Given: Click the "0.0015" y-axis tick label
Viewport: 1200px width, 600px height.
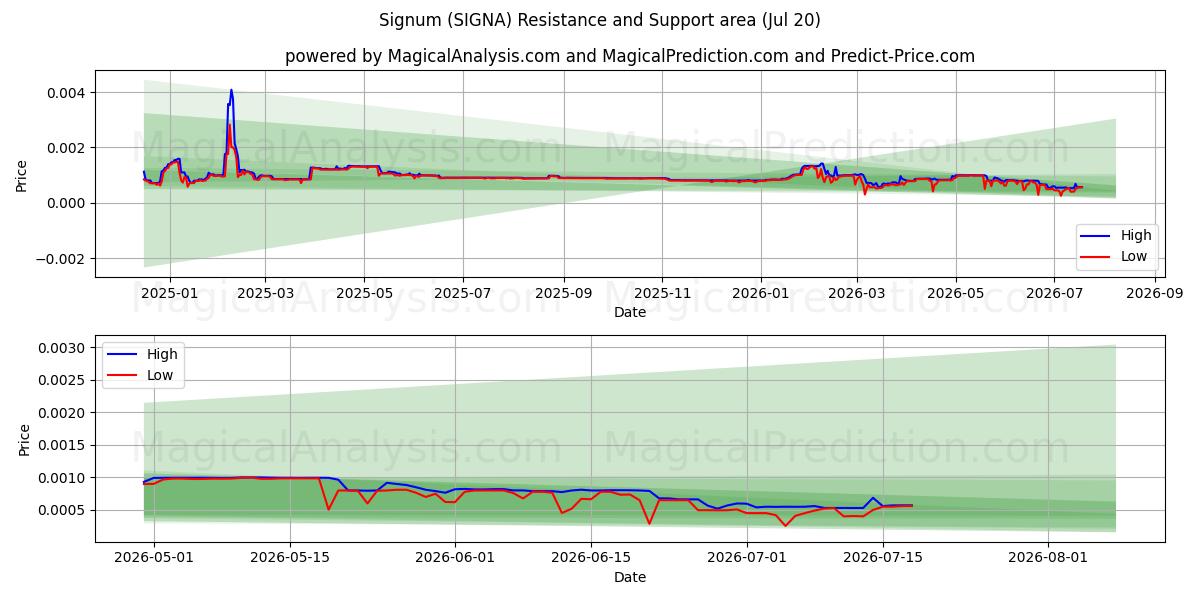Looking at the screenshot, I should click(x=64, y=445).
